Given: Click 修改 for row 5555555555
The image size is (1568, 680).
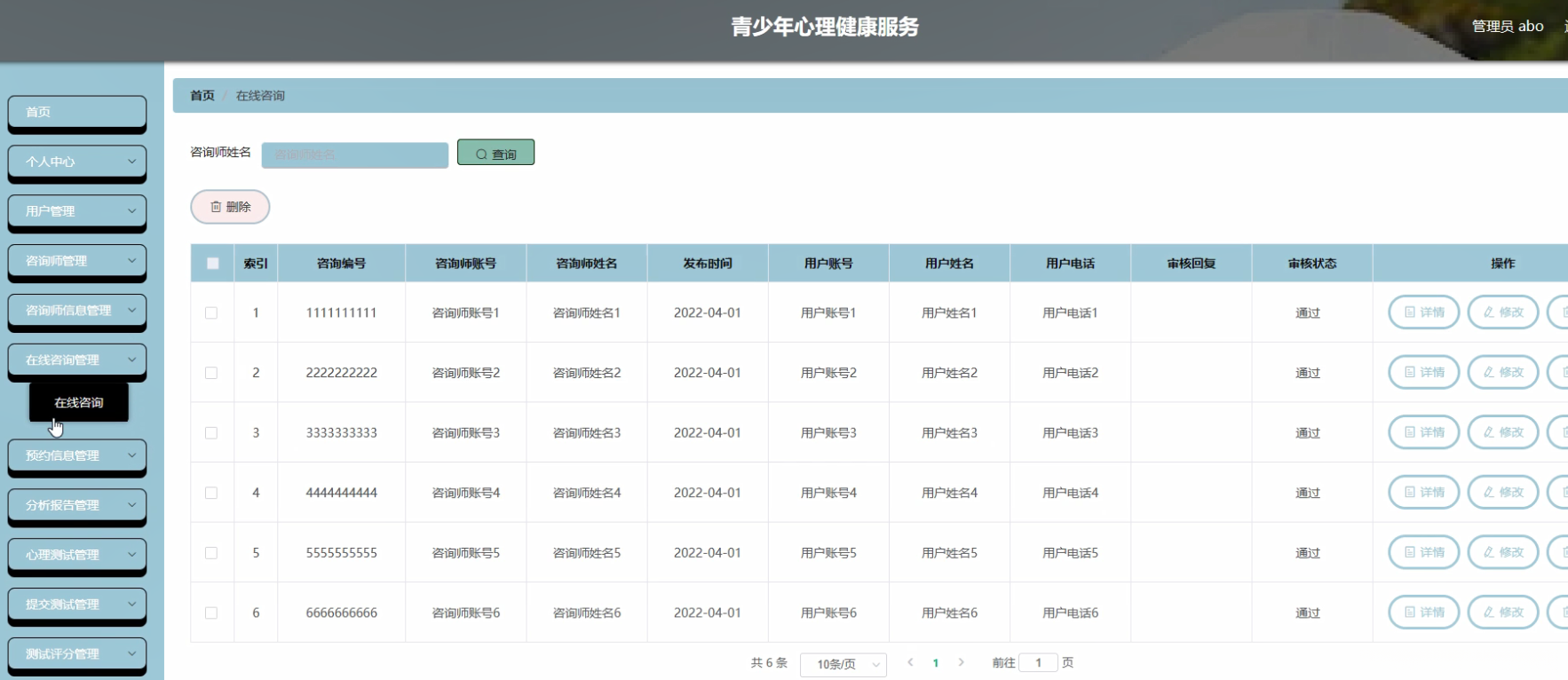Looking at the screenshot, I should point(1503,552).
